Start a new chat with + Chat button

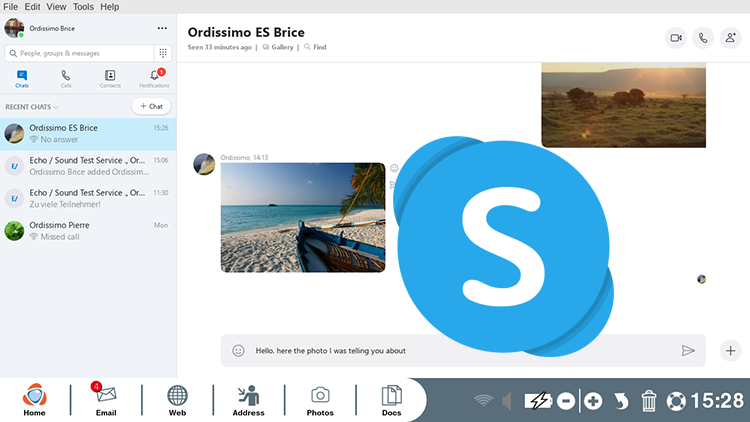(151, 106)
